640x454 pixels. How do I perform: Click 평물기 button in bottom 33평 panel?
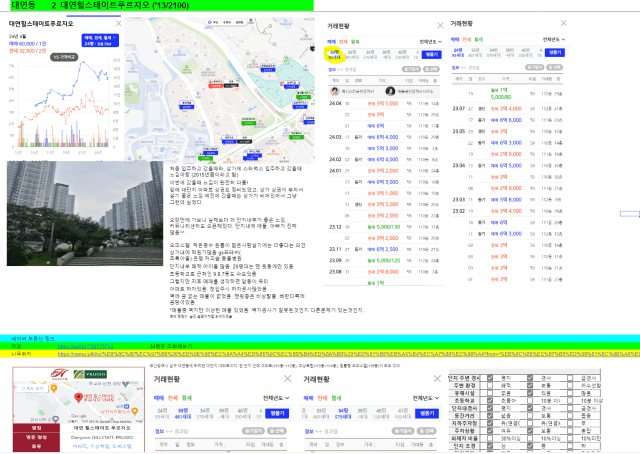click(x=277, y=413)
